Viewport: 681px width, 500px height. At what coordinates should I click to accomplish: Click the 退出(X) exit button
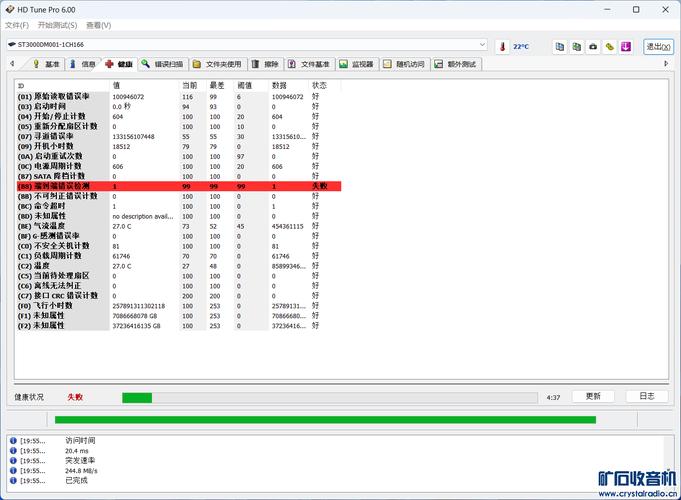click(x=658, y=46)
